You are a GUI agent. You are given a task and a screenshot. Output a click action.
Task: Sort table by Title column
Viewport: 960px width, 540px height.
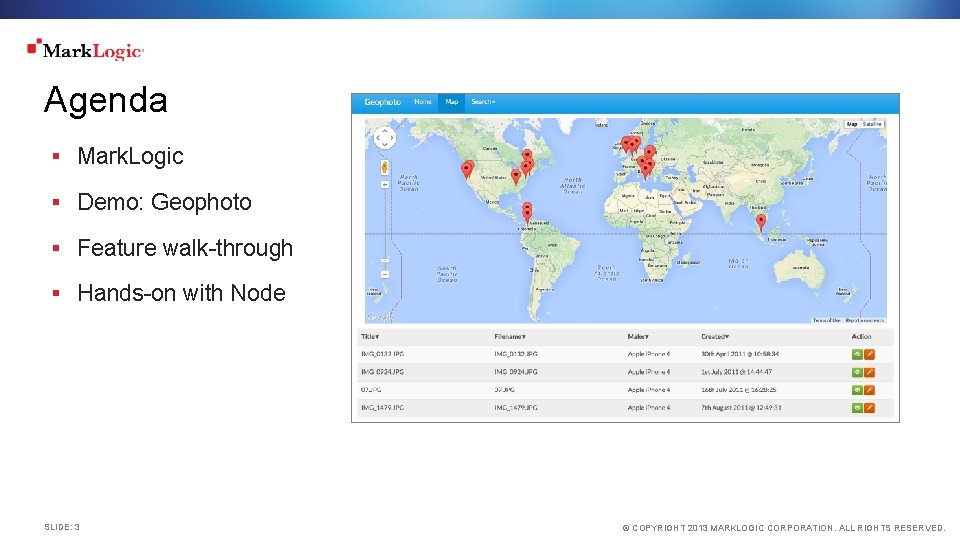tap(370, 337)
